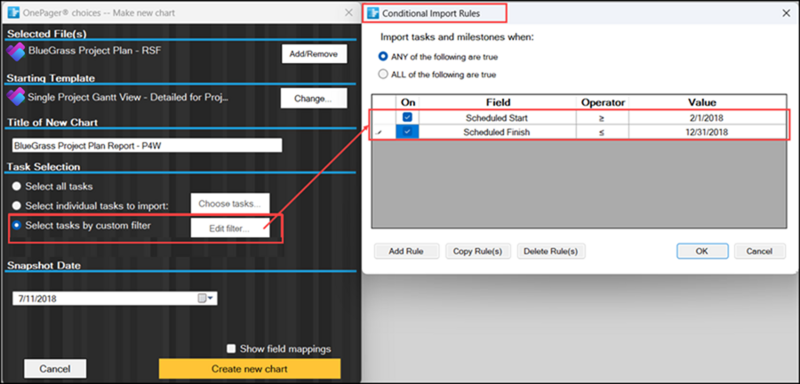Select the 'Select all tasks' option
This screenshot has width=800, height=384.
coord(17,187)
